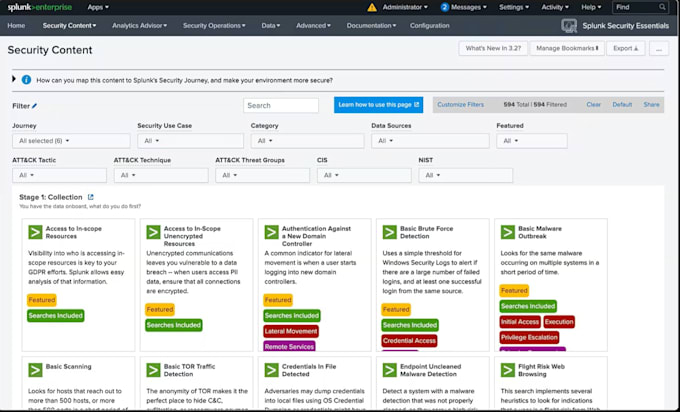Click the Manage Bookmarks button
Viewport: 680px width, 412px height.
[567, 48]
